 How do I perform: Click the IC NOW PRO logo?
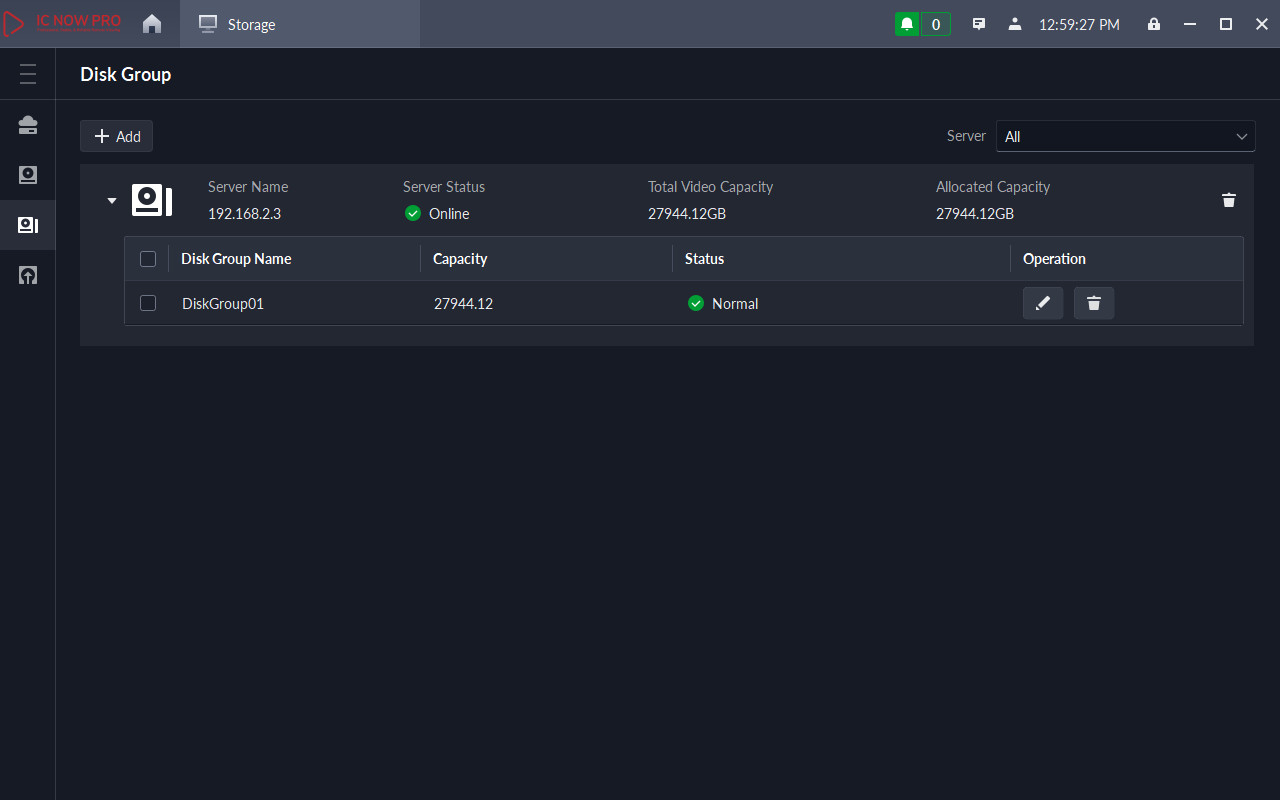[x=62, y=24]
